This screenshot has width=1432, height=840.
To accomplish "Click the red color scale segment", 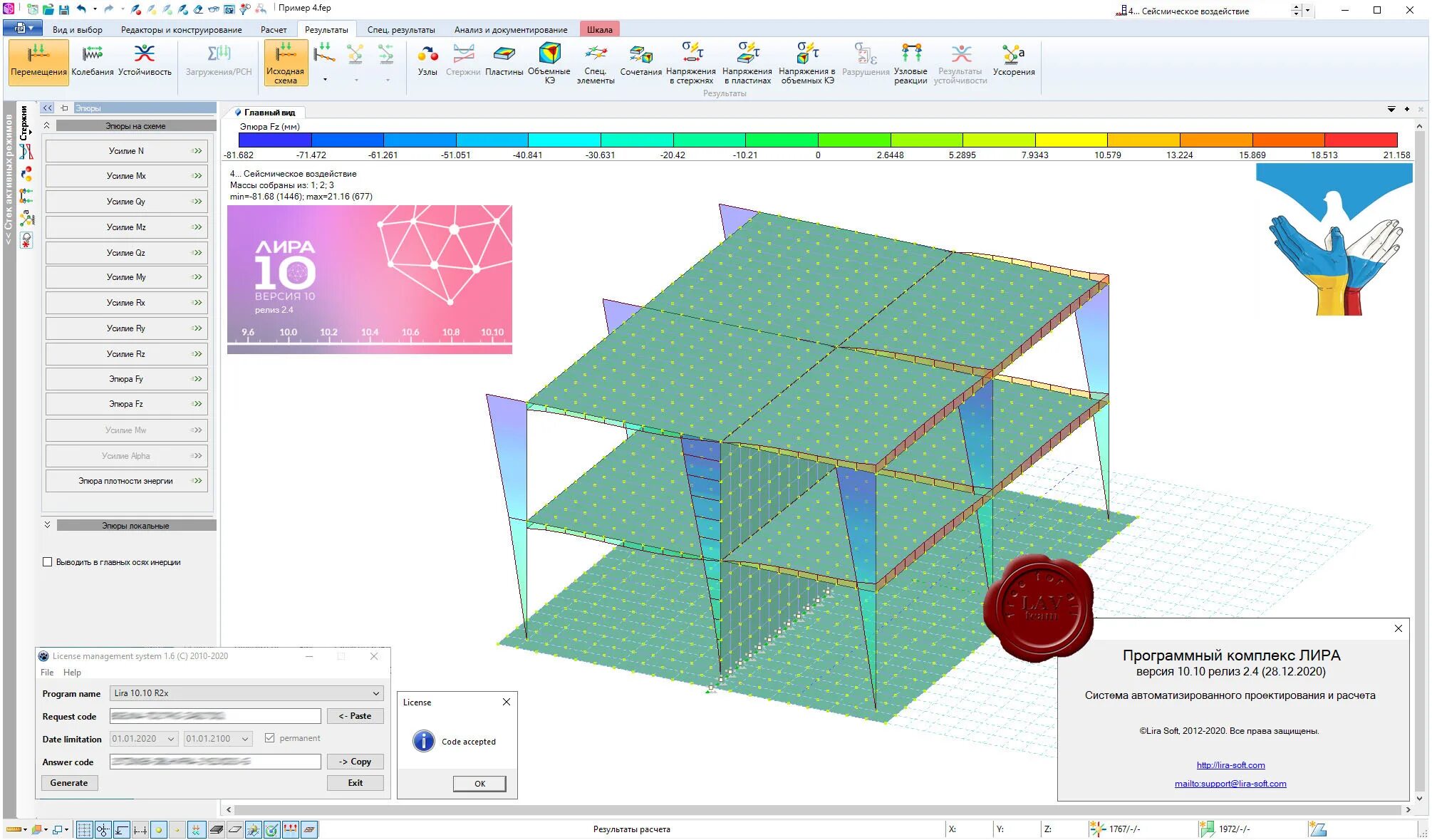I will pyautogui.click(x=1361, y=140).
